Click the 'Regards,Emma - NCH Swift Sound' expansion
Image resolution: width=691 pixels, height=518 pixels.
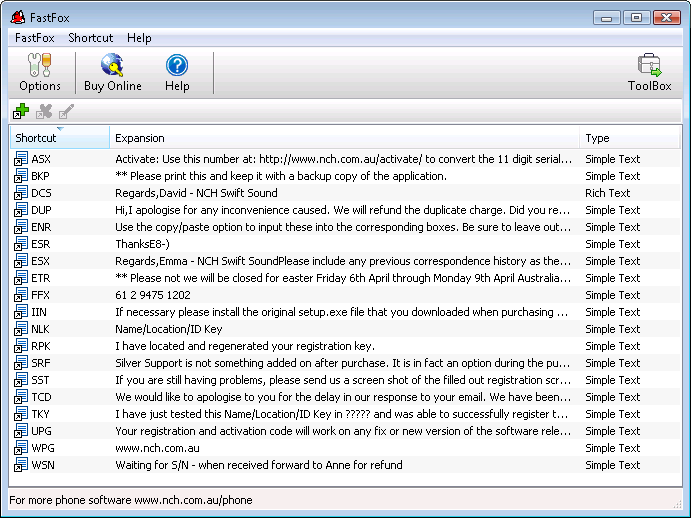pos(343,261)
